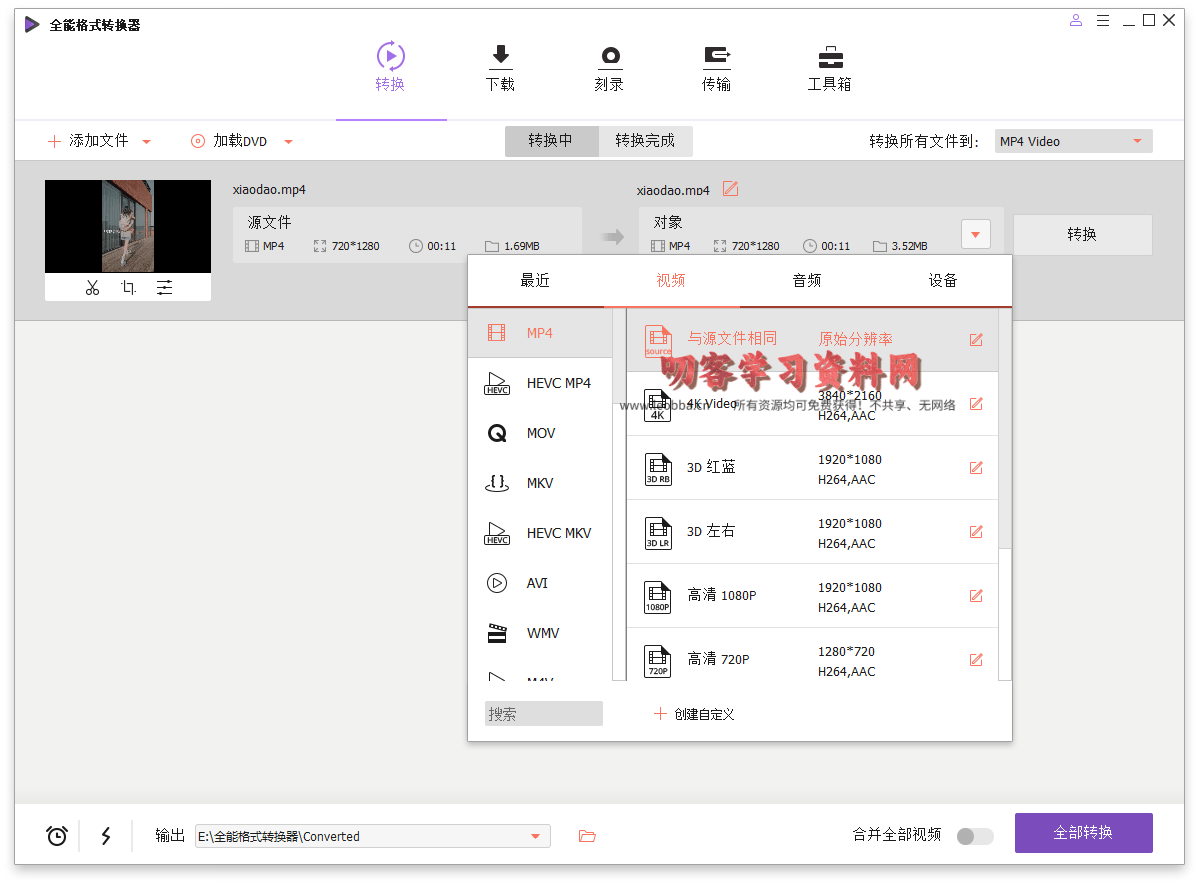Click 创建自定义 to add custom preset

(694, 714)
